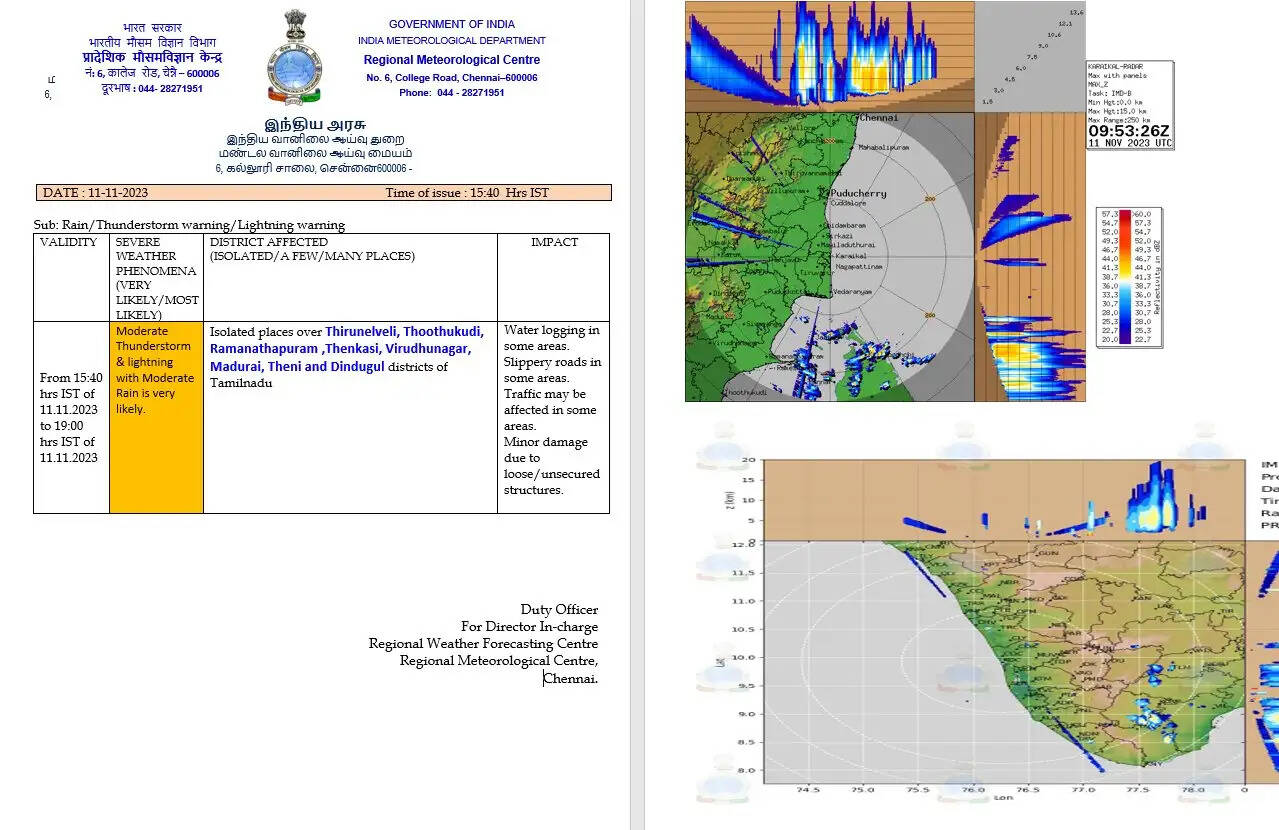The width and height of the screenshot is (1279, 830).
Task: Select the VALIDITY column header
Action: click(x=70, y=242)
